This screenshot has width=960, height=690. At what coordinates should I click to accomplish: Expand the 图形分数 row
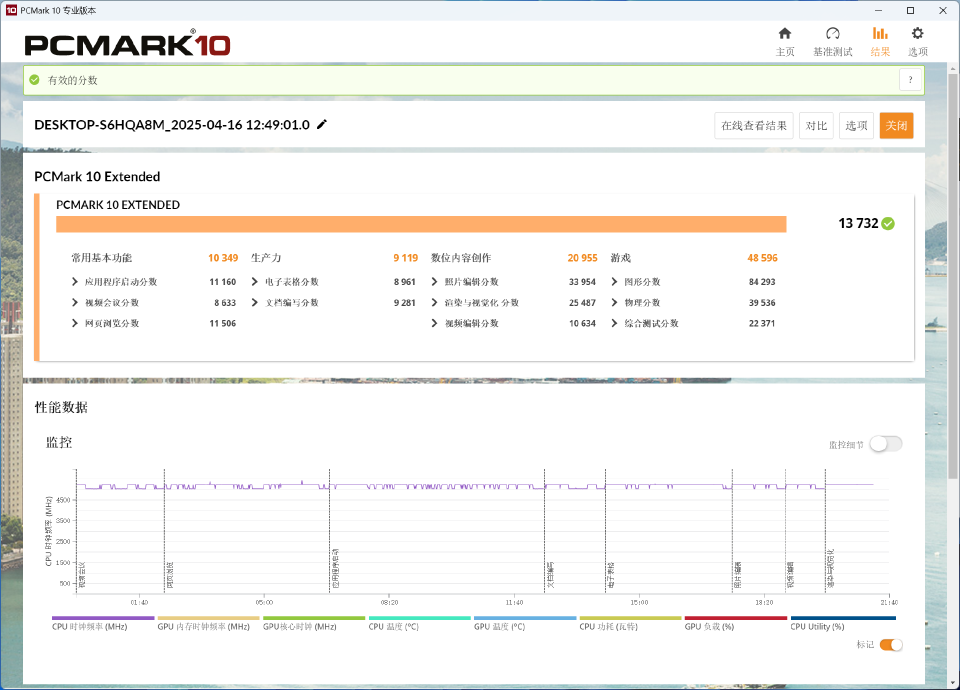coord(615,282)
